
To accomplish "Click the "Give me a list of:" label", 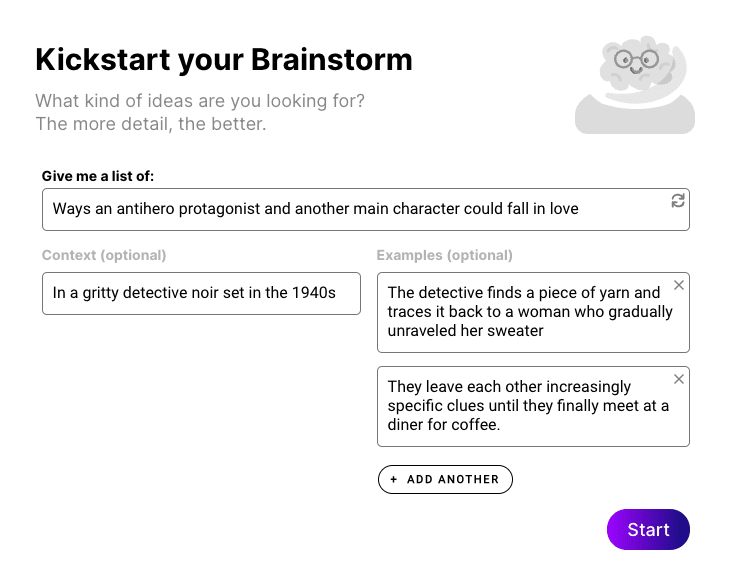I will [98, 176].
